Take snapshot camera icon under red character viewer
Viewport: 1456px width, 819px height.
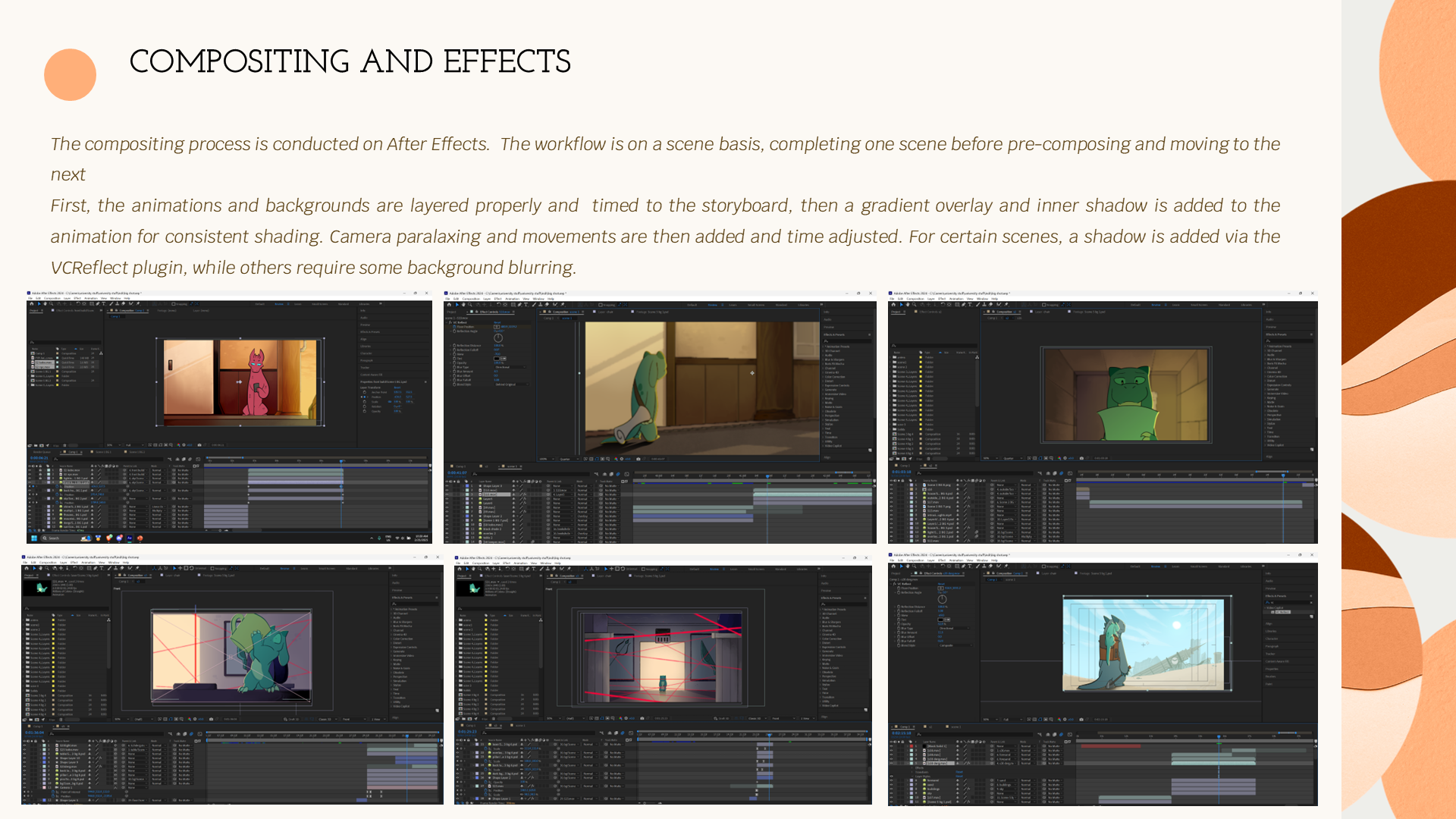(199, 445)
